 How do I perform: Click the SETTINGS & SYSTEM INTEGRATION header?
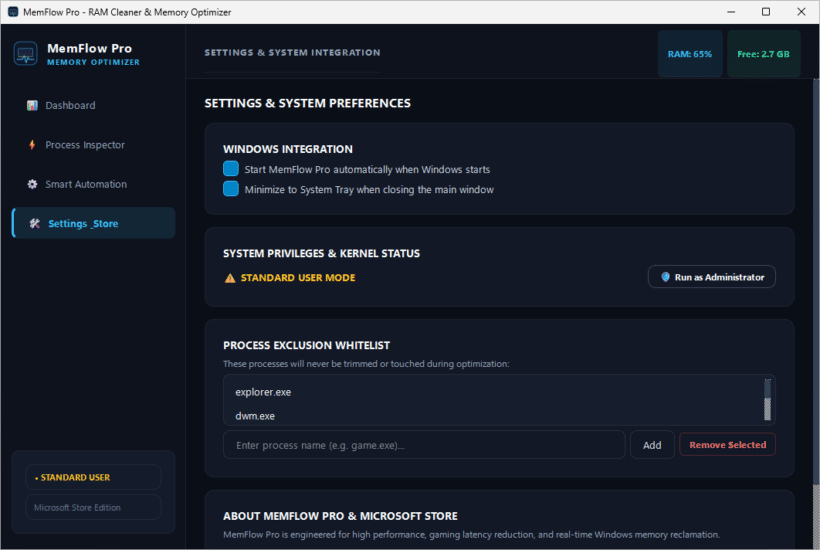coord(292,53)
